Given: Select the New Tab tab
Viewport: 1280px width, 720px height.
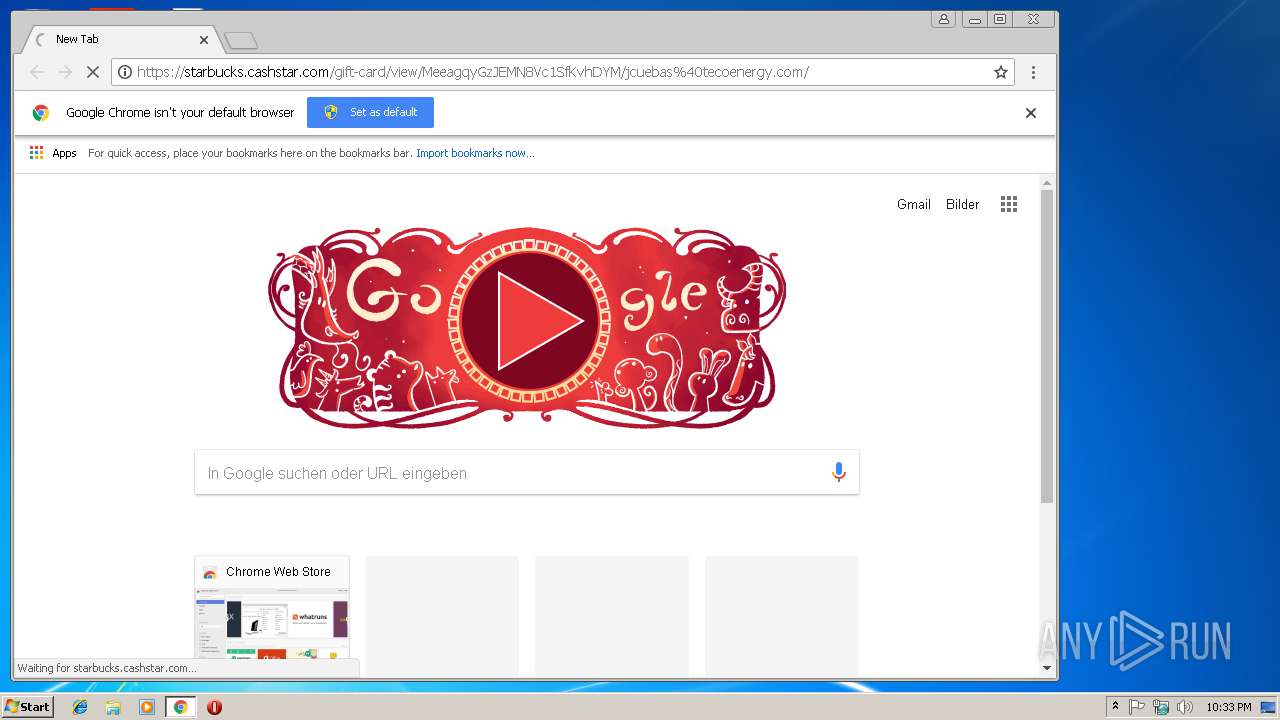Looking at the screenshot, I should [120, 39].
